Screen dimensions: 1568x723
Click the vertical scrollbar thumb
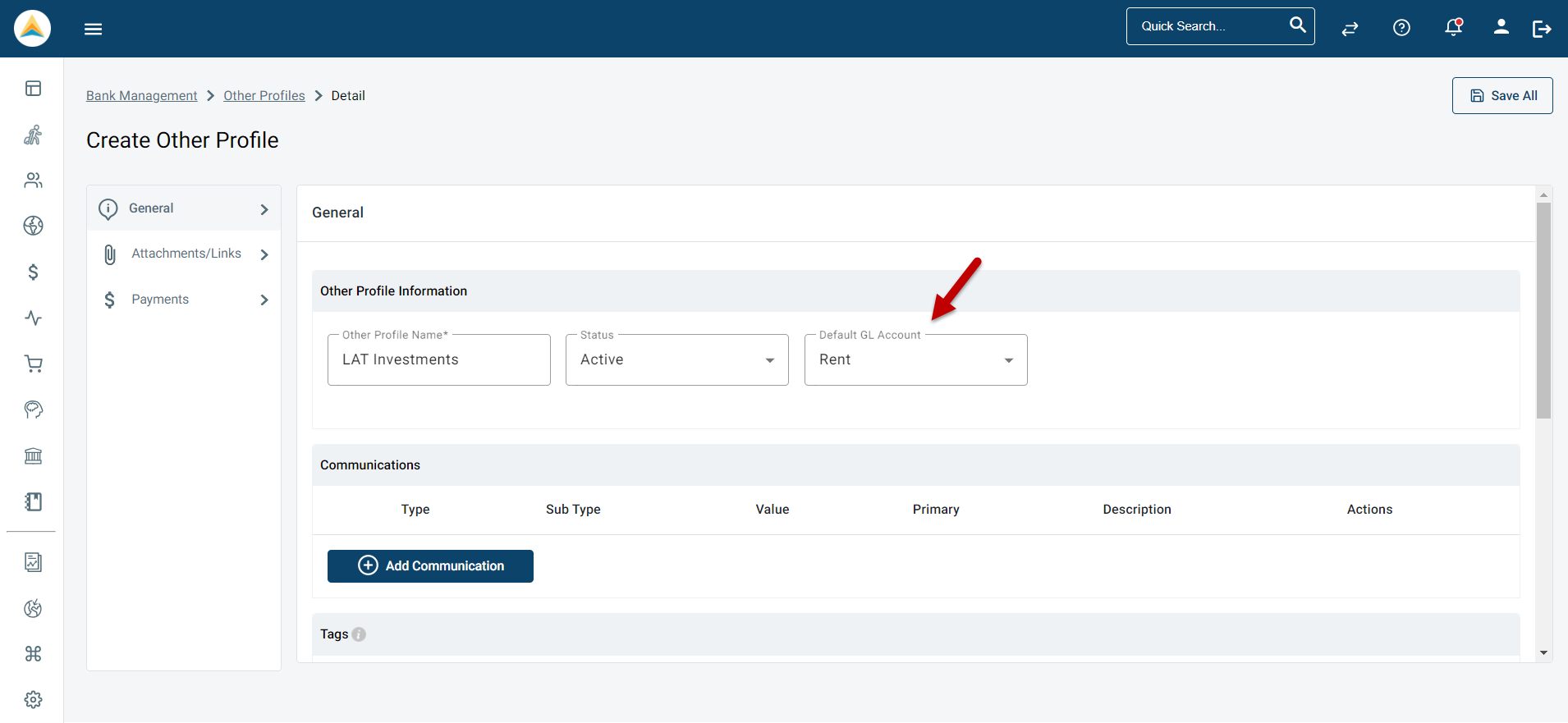click(x=1543, y=311)
